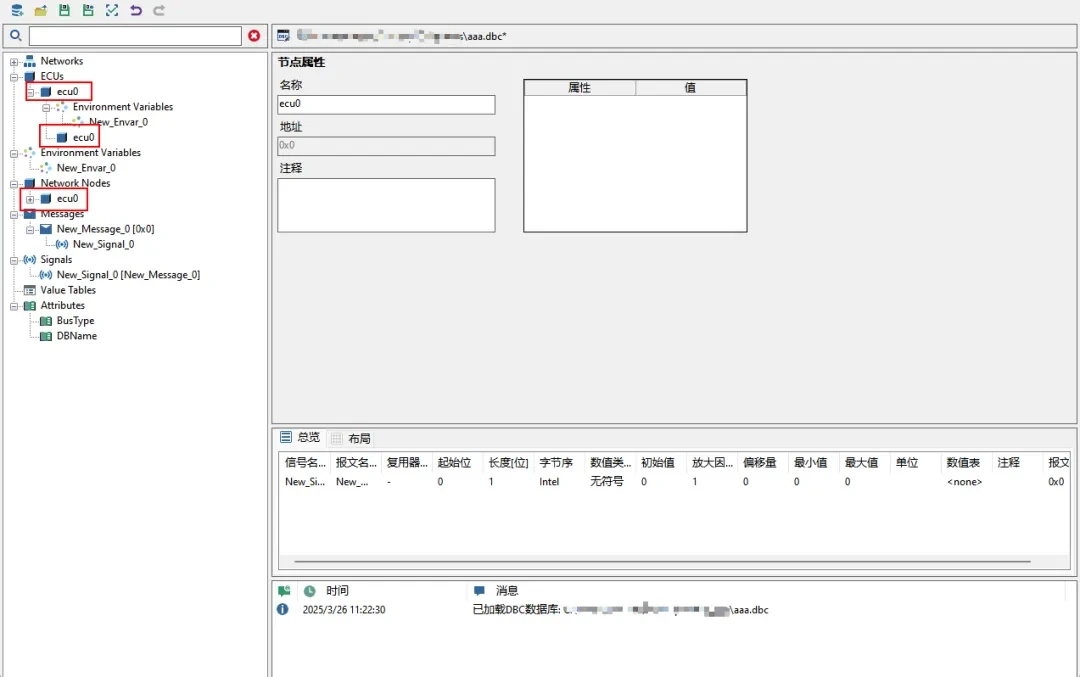Collapse the Attributes tree node
The height and width of the screenshot is (677, 1080).
tap(14, 306)
